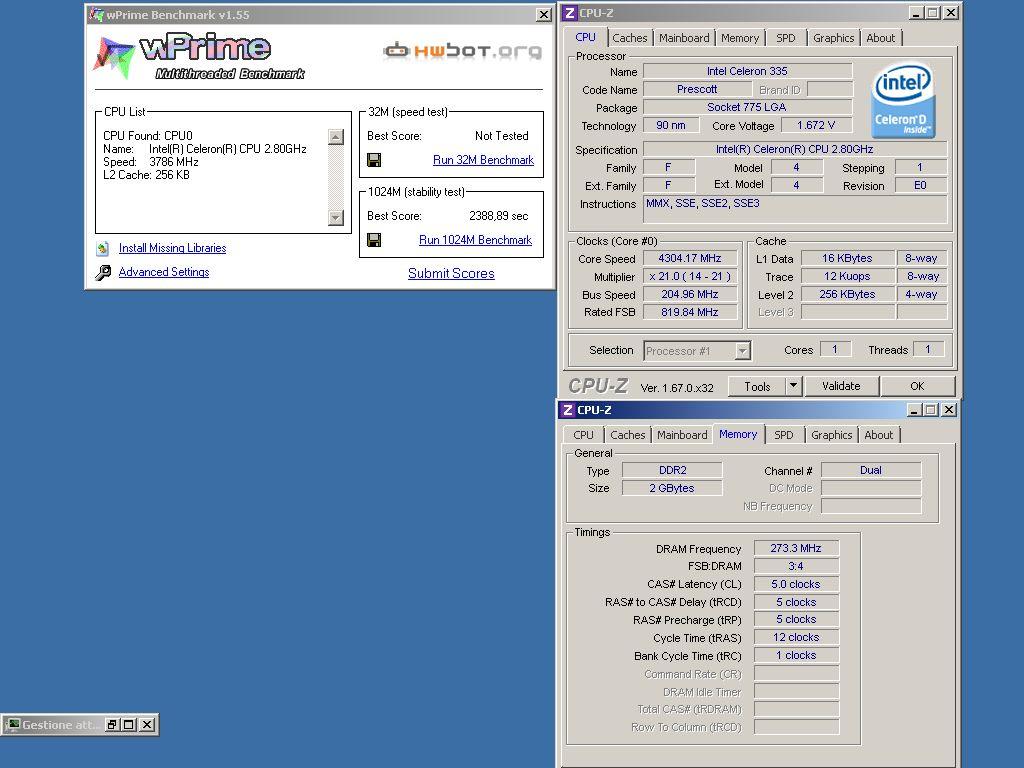Click the memory Type DDR2 field

[672, 470]
